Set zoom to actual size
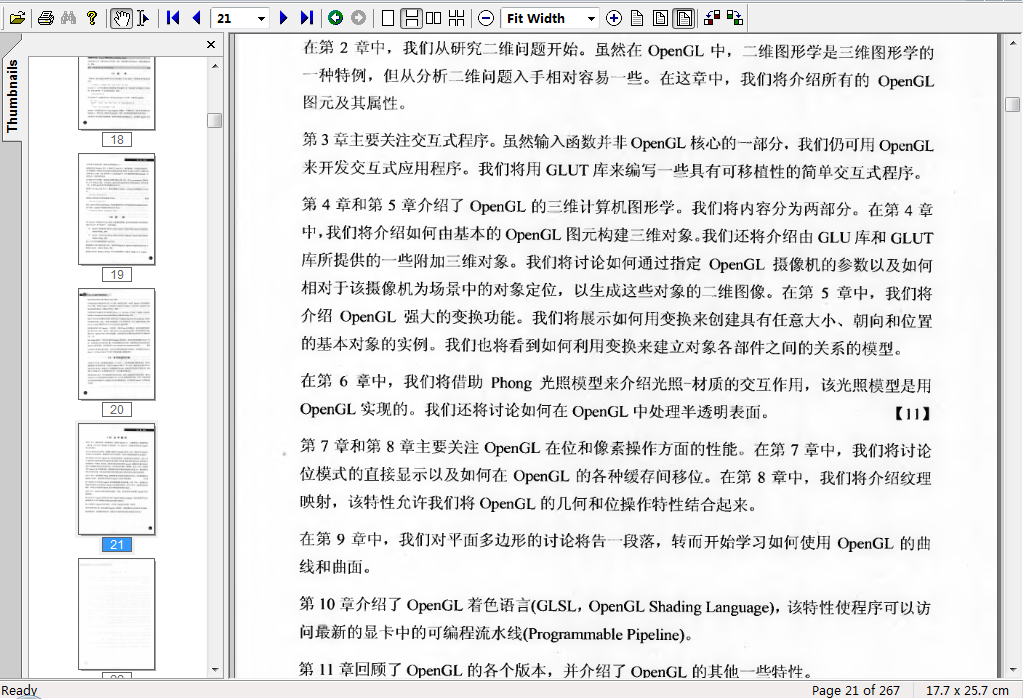This screenshot has height=699, width=1023. click(637, 18)
